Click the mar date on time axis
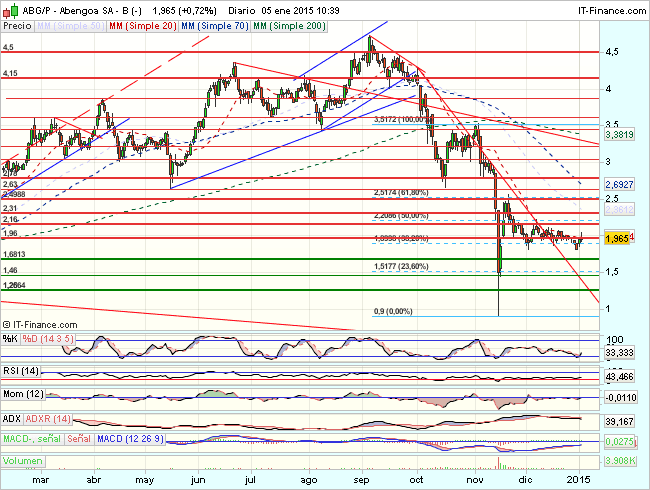The image size is (650, 490). [41, 480]
